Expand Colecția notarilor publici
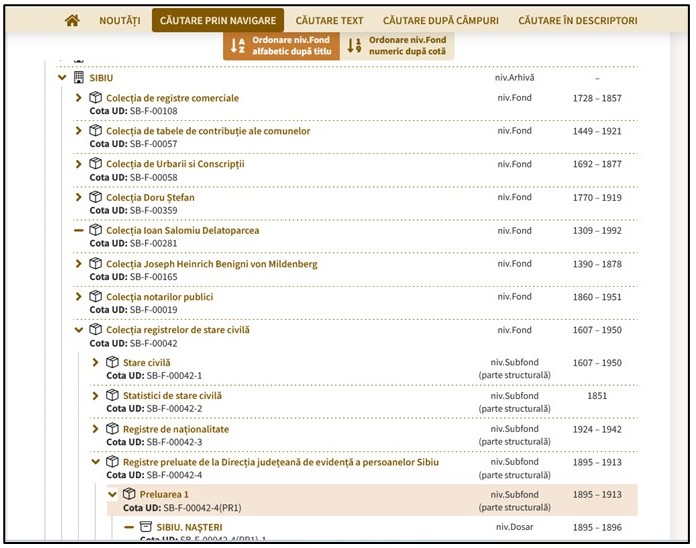696x548 pixels. click(x=79, y=296)
